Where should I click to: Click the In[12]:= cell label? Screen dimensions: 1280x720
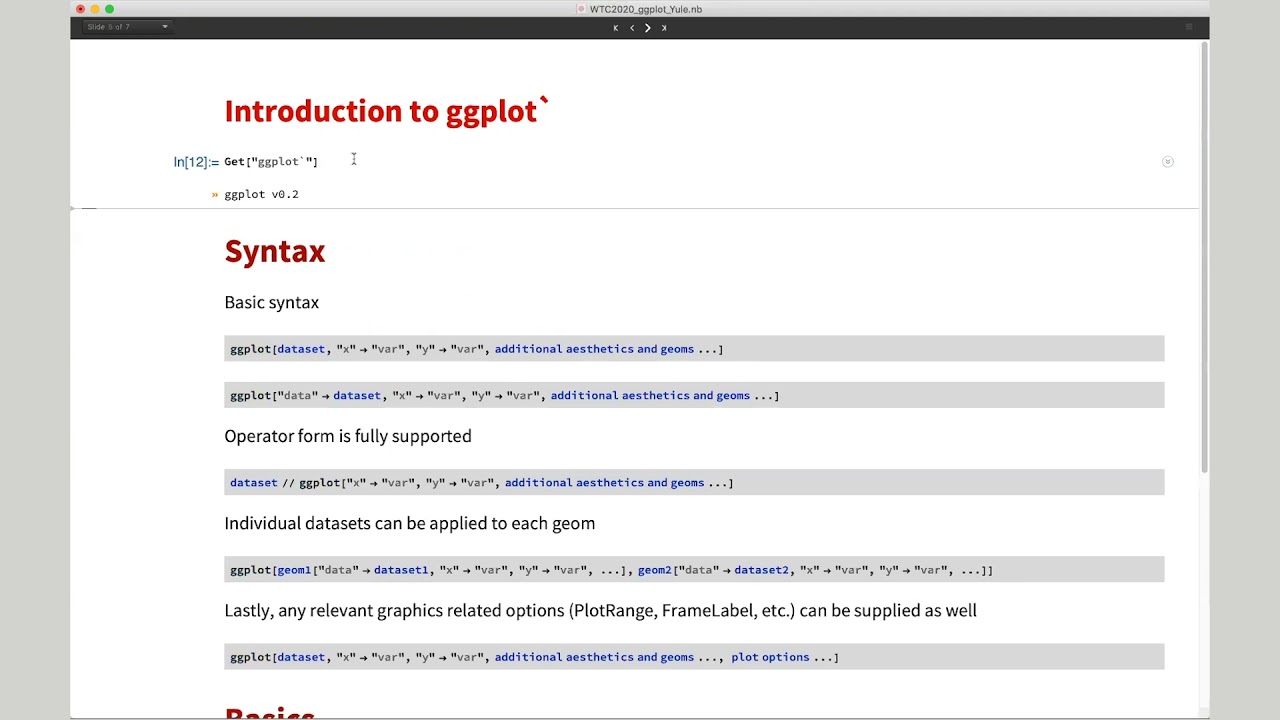196,162
